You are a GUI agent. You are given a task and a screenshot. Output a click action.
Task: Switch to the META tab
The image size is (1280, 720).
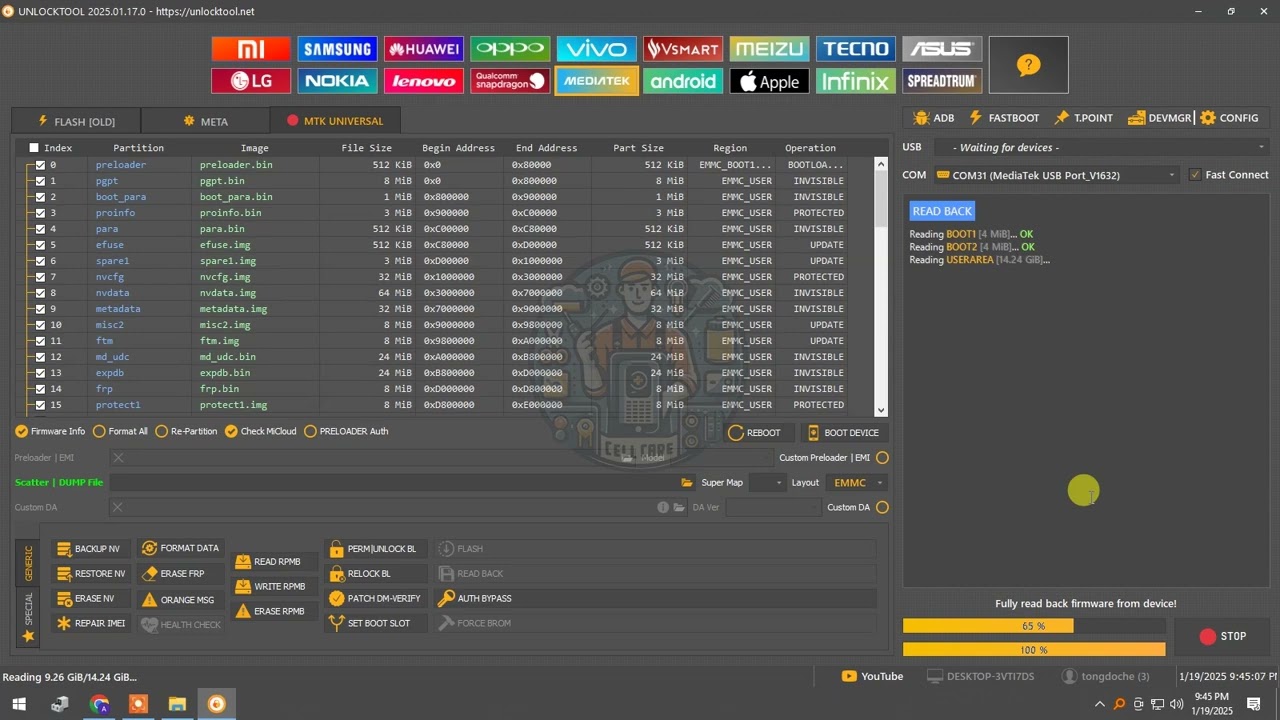pos(206,121)
